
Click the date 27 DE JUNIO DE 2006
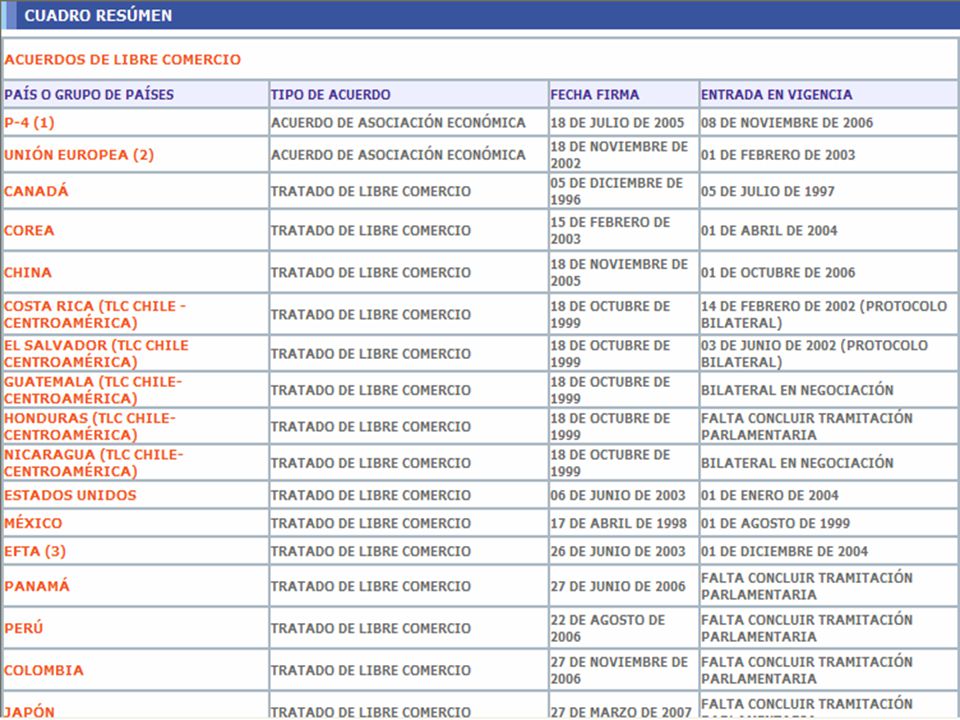618,587
